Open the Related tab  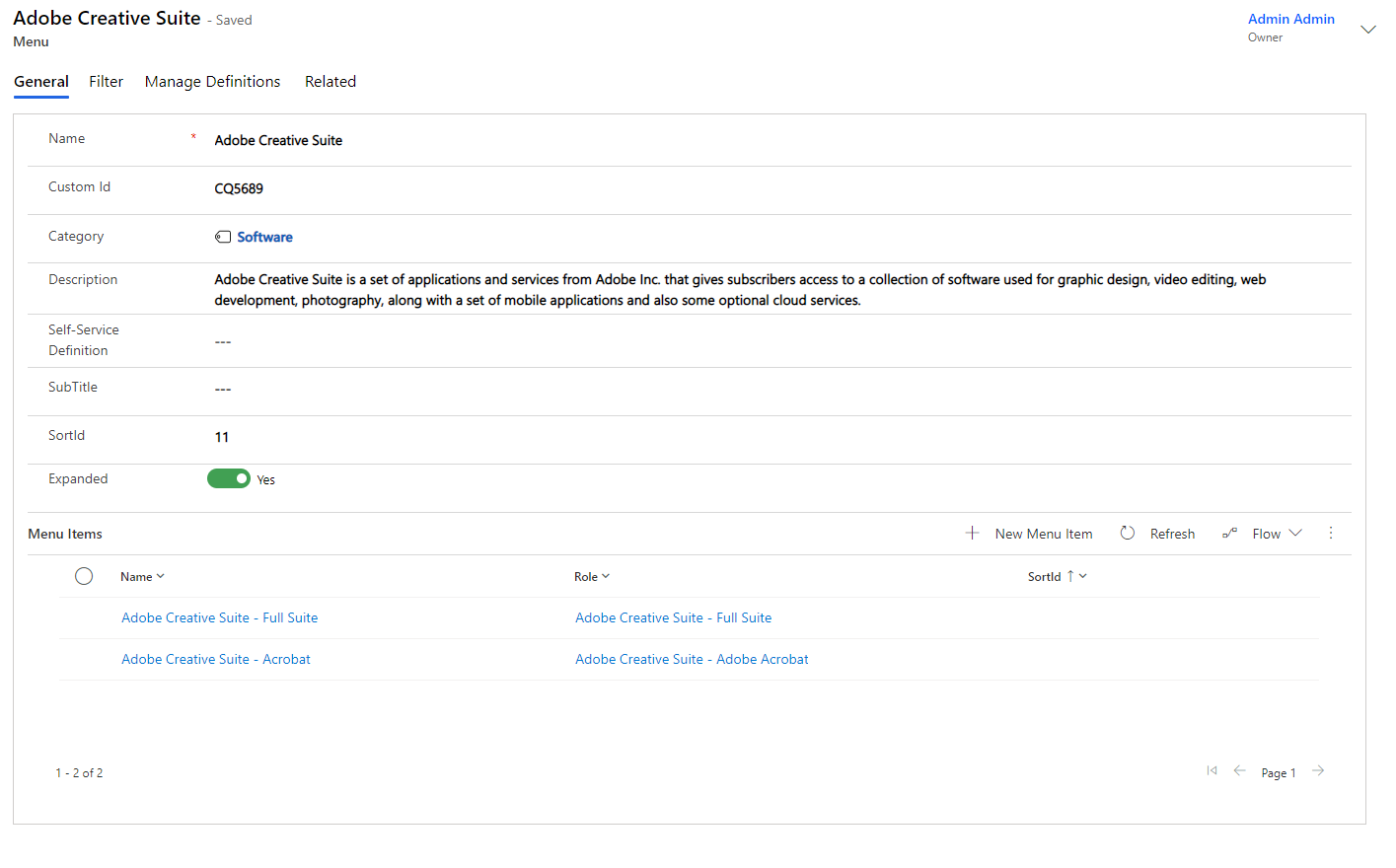pyautogui.click(x=330, y=82)
